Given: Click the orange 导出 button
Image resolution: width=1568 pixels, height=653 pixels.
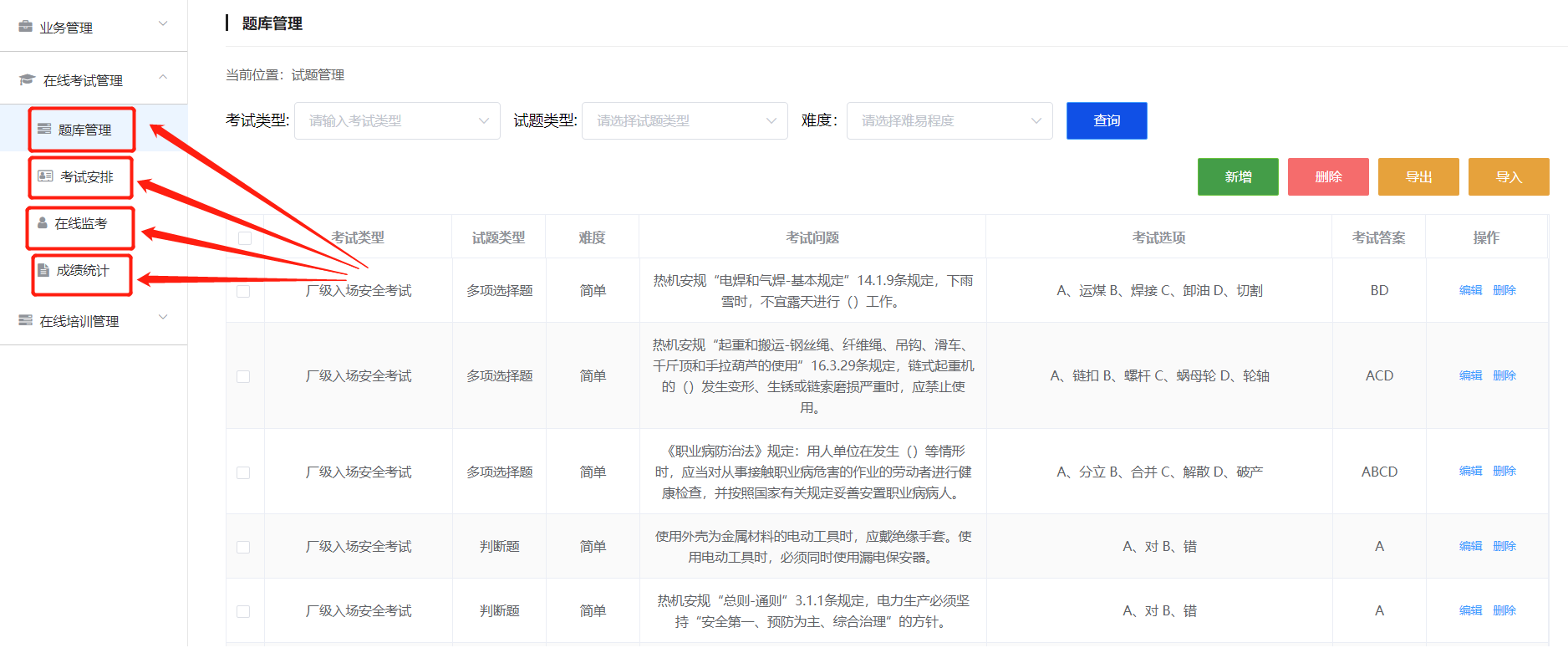Looking at the screenshot, I should coord(1418,177).
